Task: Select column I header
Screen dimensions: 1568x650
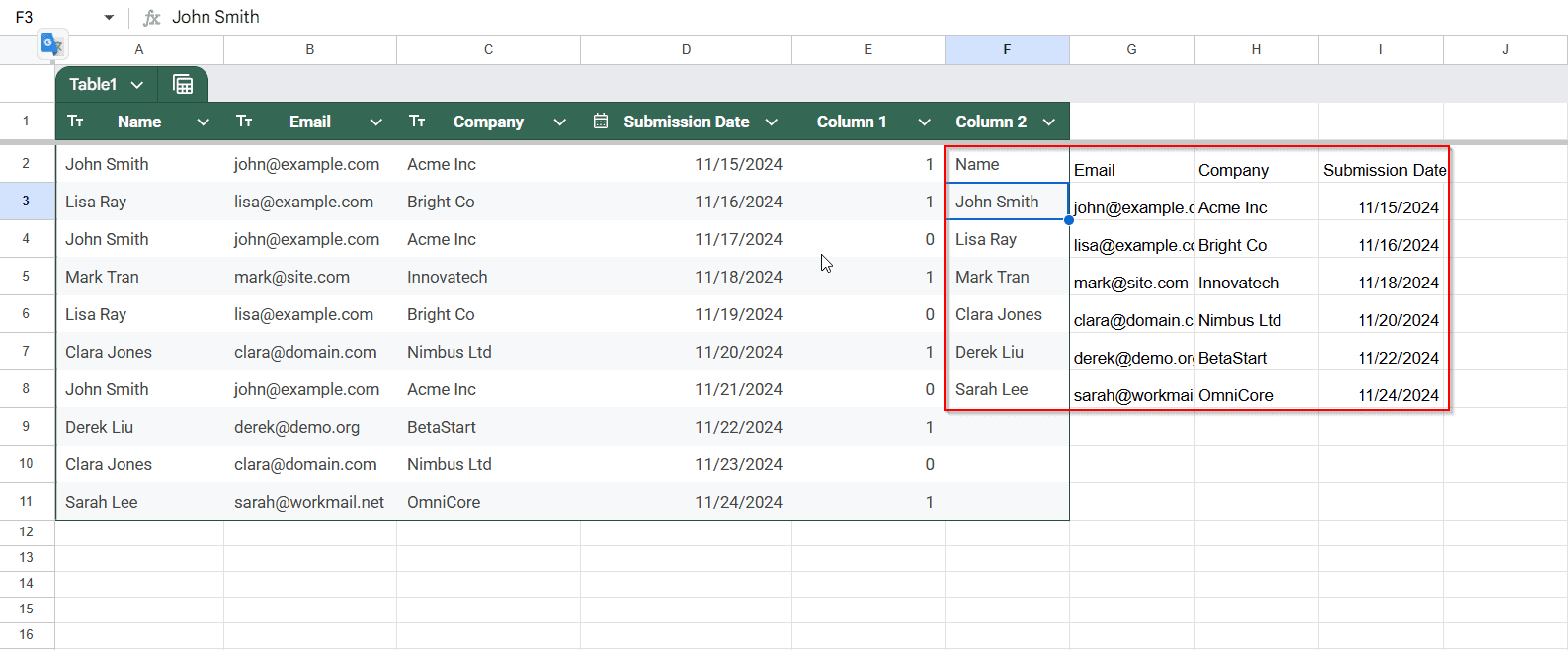Action: [1380, 49]
